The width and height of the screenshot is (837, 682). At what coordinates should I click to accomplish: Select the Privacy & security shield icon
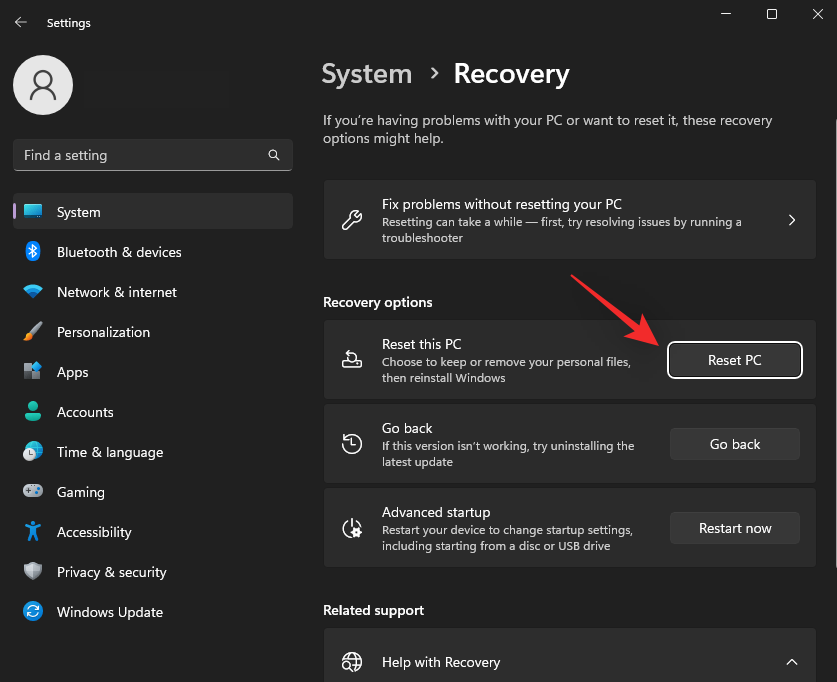(x=32, y=572)
